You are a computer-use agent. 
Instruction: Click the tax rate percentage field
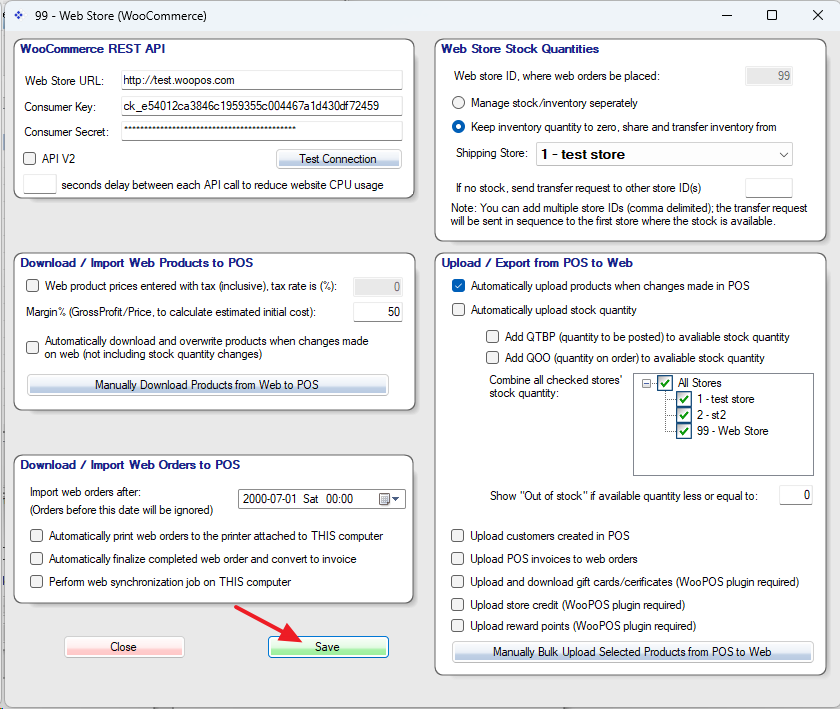378,287
